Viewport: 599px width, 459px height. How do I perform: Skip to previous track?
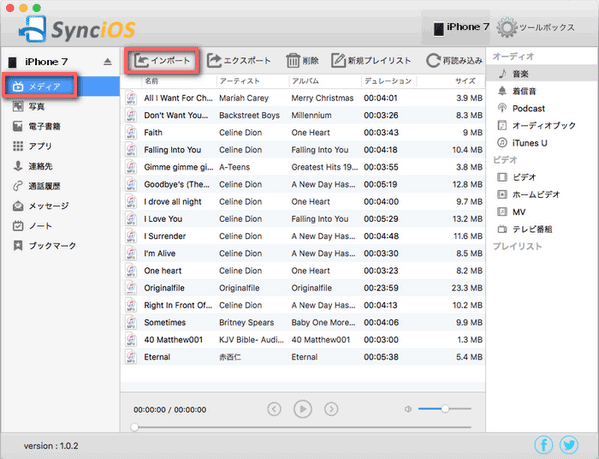[x=274, y=409]
